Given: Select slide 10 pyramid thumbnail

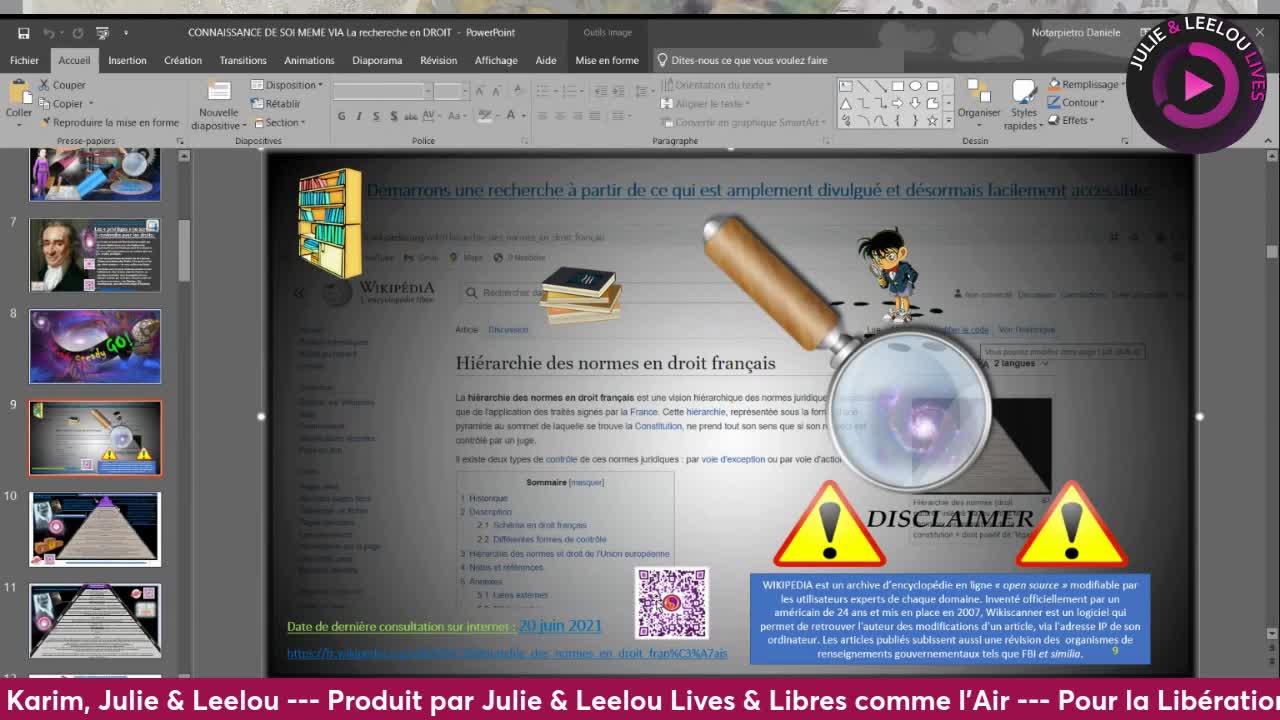Looking at the screenshot, I should pyautogui.click(x=95, y=529).
